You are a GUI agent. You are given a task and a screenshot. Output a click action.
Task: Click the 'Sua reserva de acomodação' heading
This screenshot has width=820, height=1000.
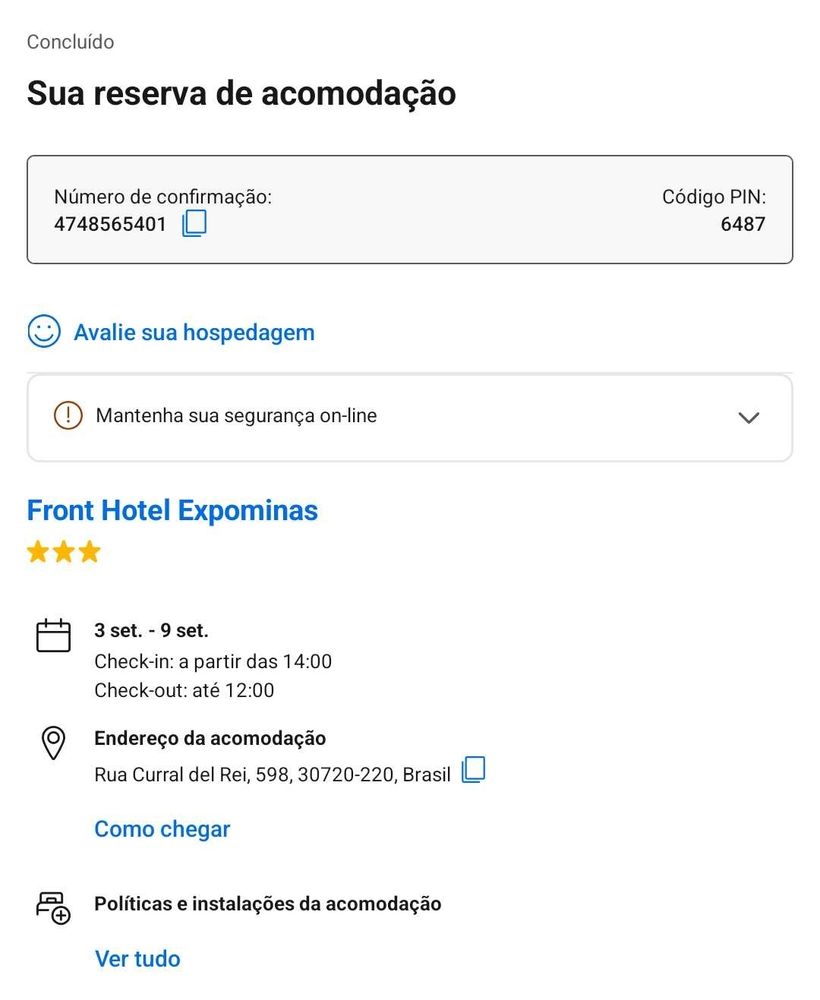[241, 93]
